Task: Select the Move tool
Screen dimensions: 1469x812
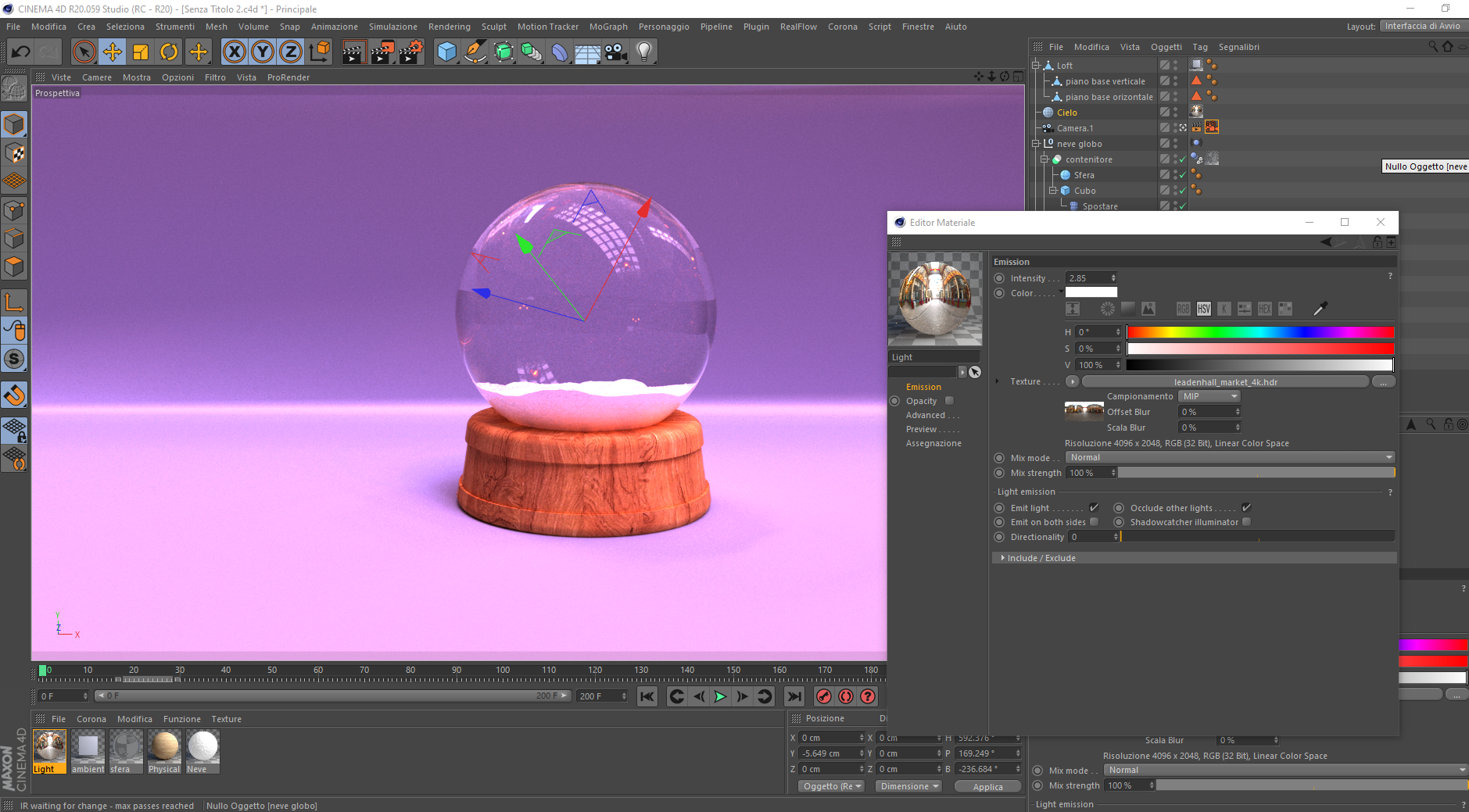Action: (113, 52)
